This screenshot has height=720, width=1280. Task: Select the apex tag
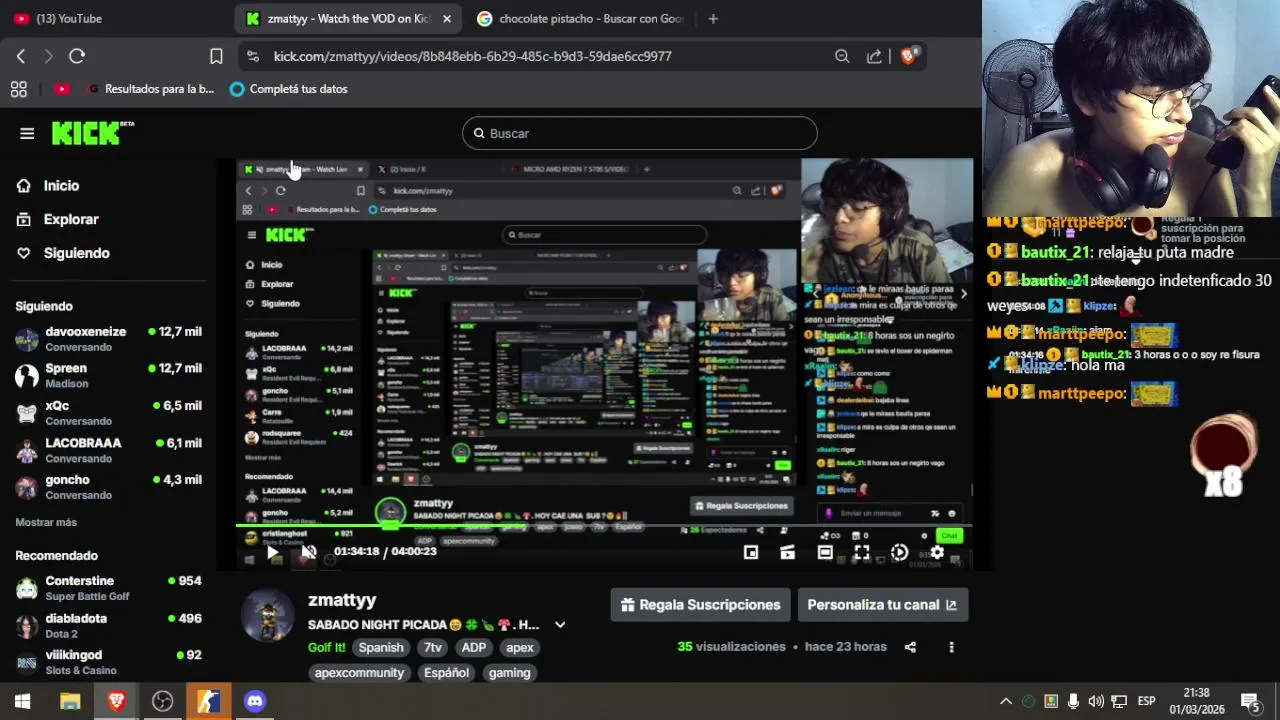[x=520, y=647]
